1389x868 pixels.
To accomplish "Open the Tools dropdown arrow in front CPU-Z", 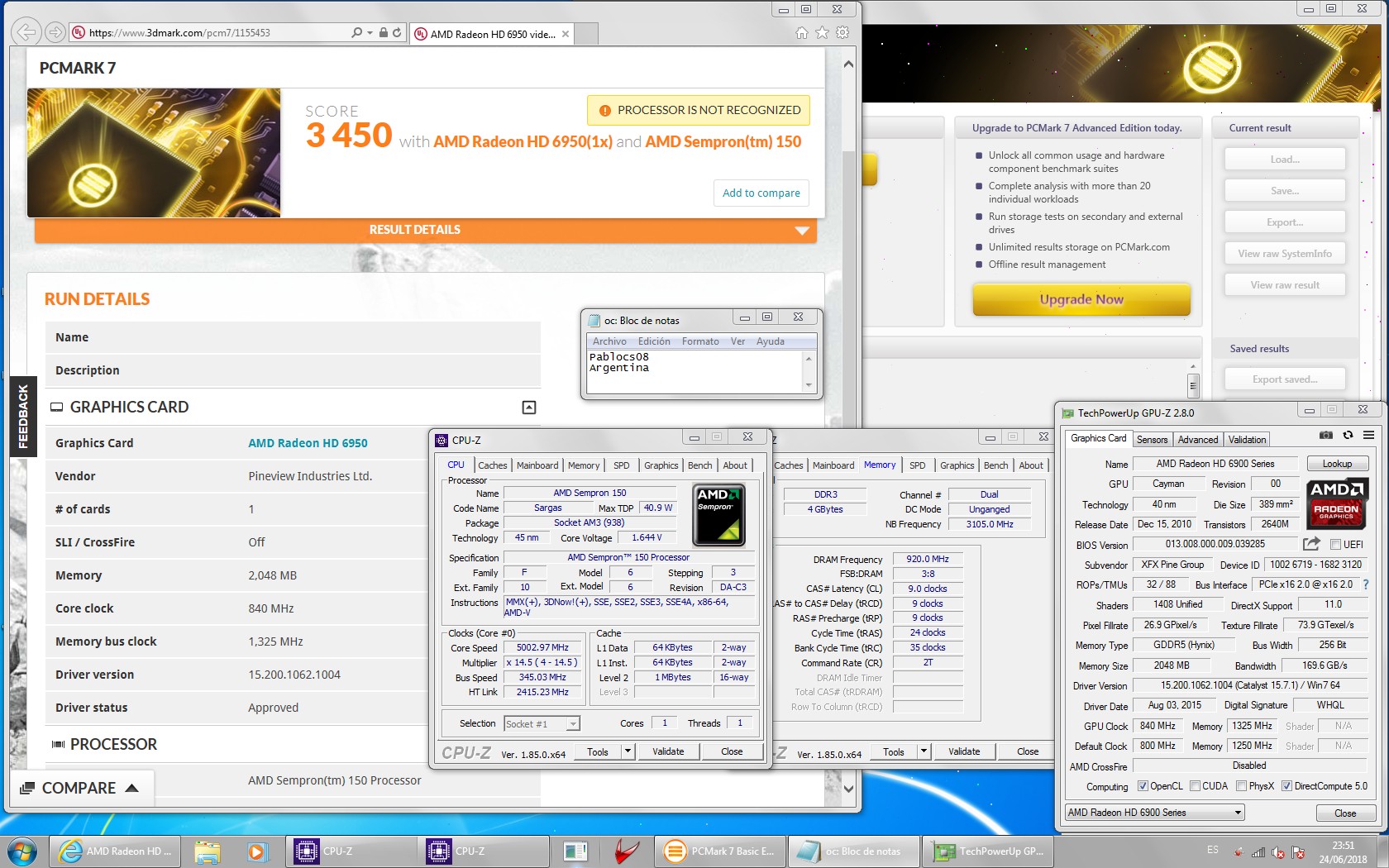I will coord(628,751).
